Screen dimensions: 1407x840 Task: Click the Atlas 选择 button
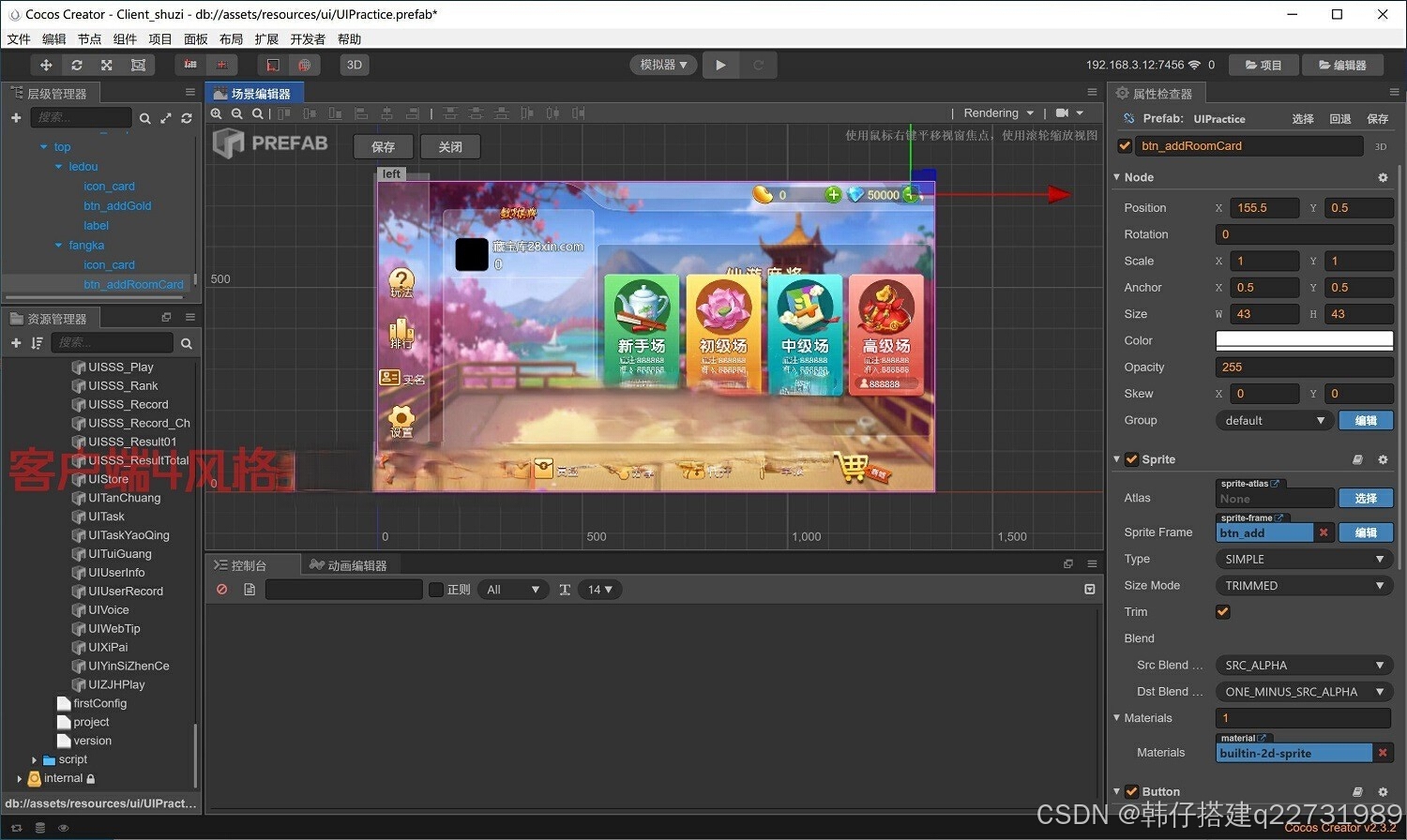pos(1366,498)
